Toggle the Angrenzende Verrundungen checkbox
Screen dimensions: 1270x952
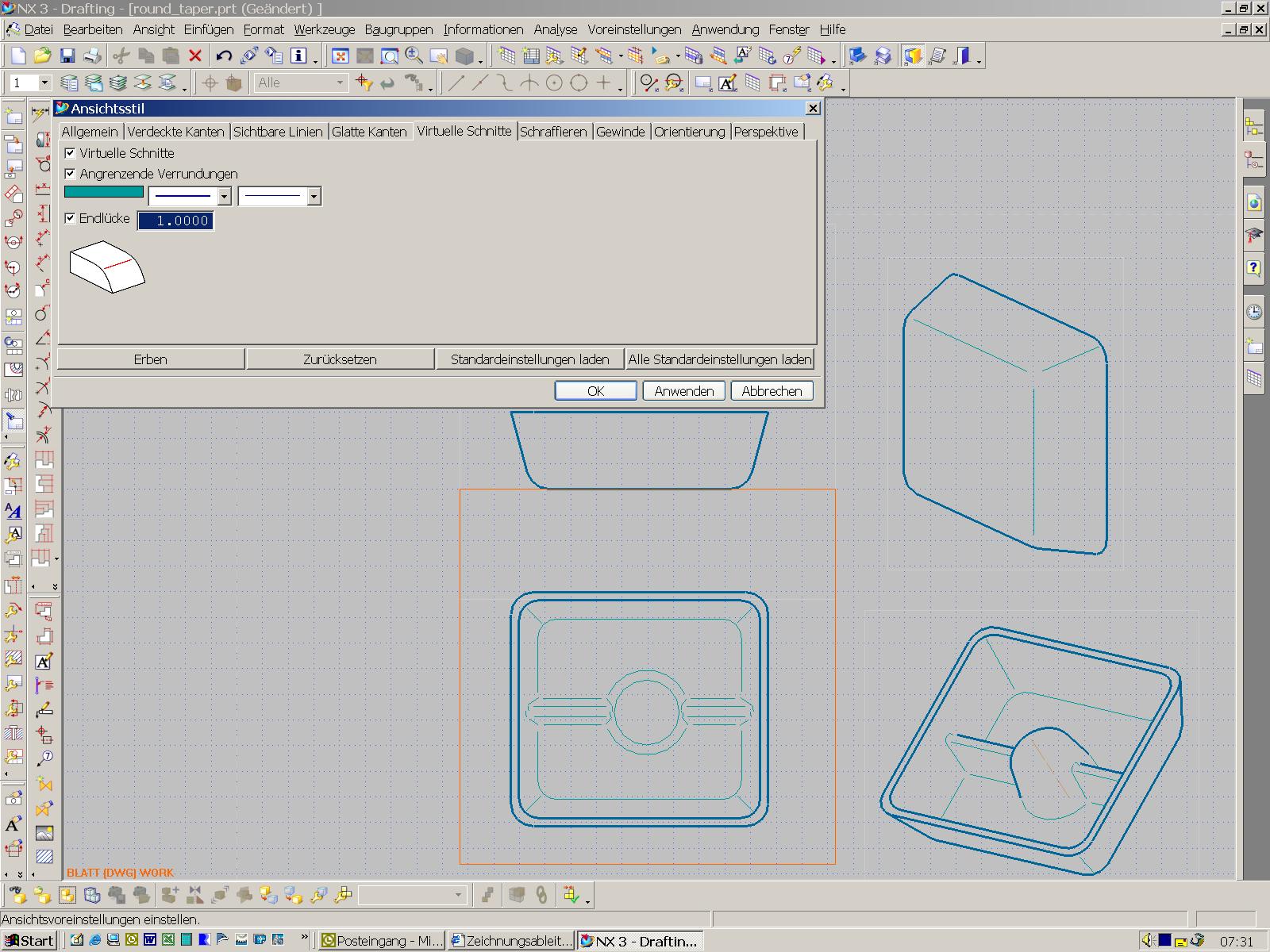click(x=71, y=174)
